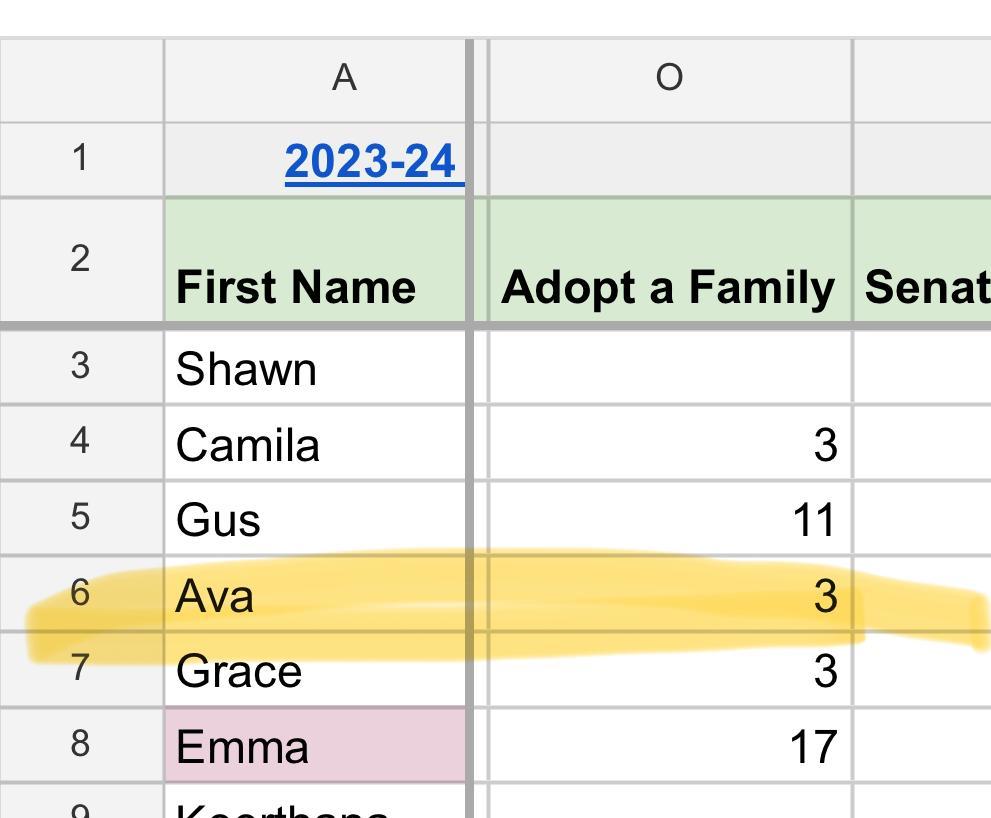991x818 pixels.
Task: Select the pink Emma cell
Action: [x=315, y=746]
